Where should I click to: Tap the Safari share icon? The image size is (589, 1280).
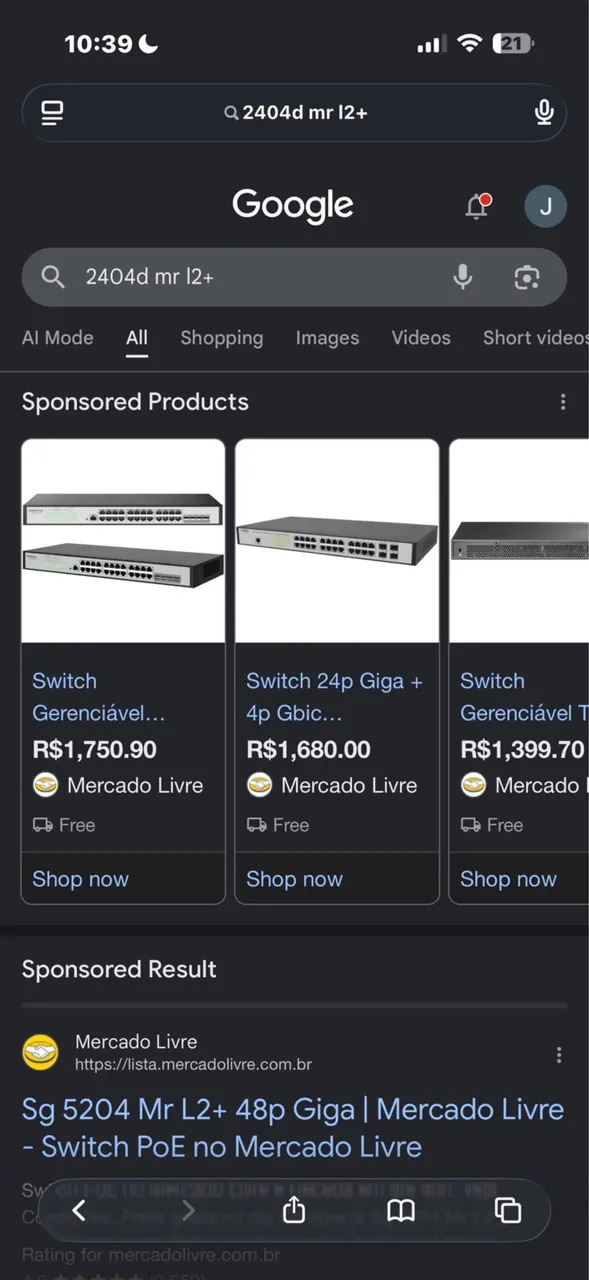pos(294,1210)
